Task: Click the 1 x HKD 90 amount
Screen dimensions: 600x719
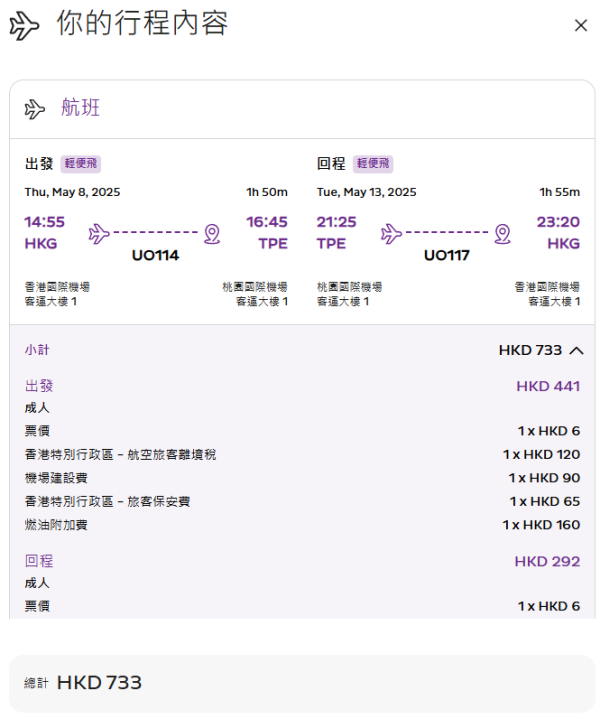Action: [544, 478]
